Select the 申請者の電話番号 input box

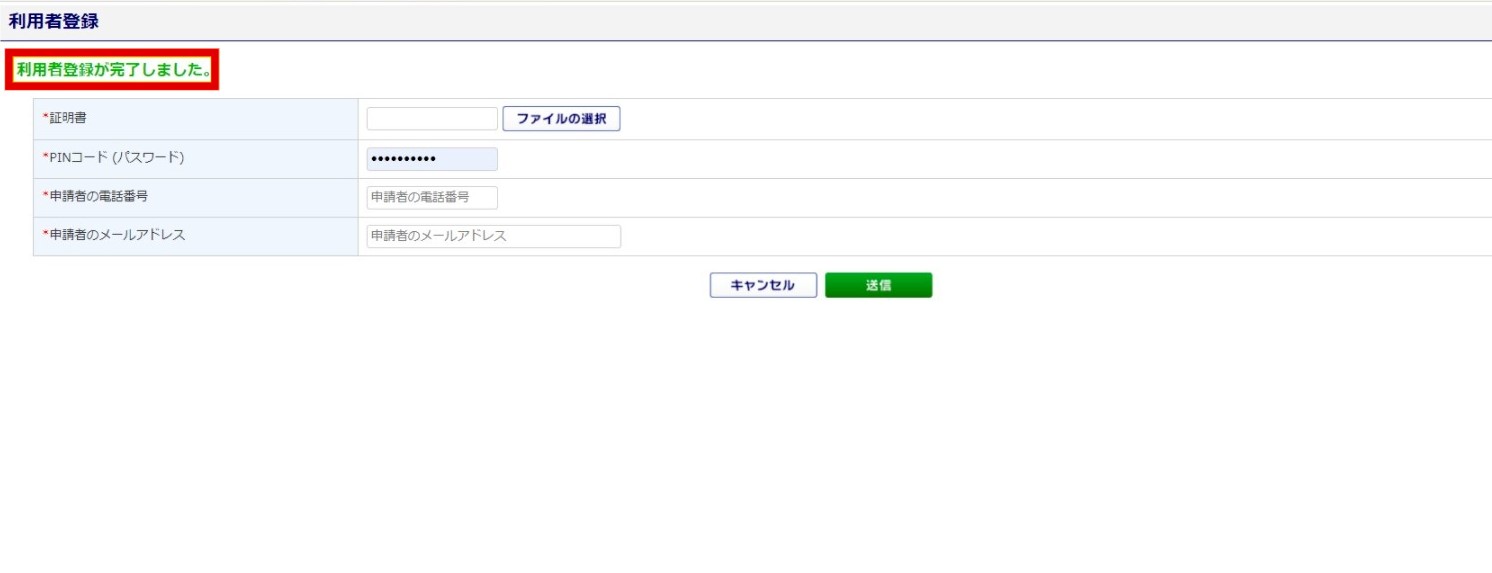pos(431,198)
